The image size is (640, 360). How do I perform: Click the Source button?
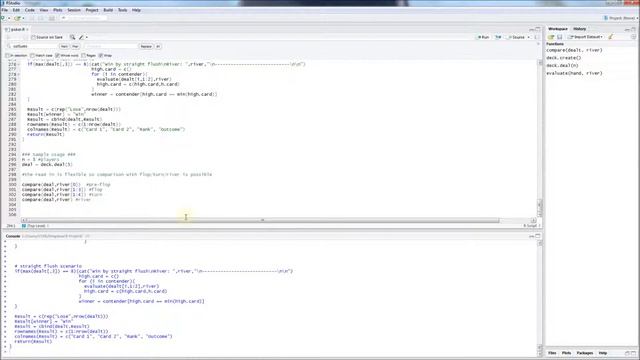click(x=516, y=37)
